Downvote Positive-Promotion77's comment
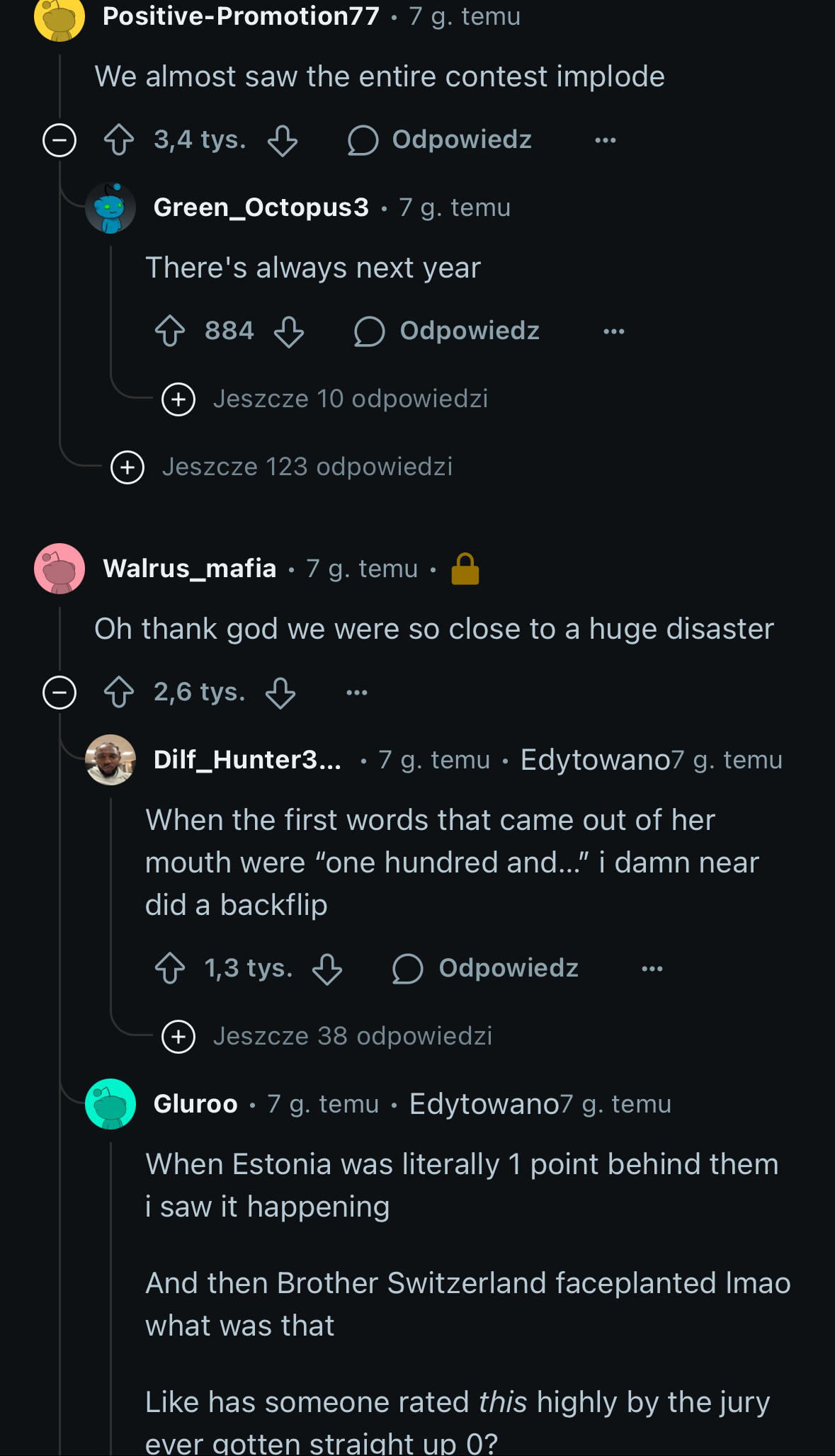The image size is (835, 1456). point(283,140)
